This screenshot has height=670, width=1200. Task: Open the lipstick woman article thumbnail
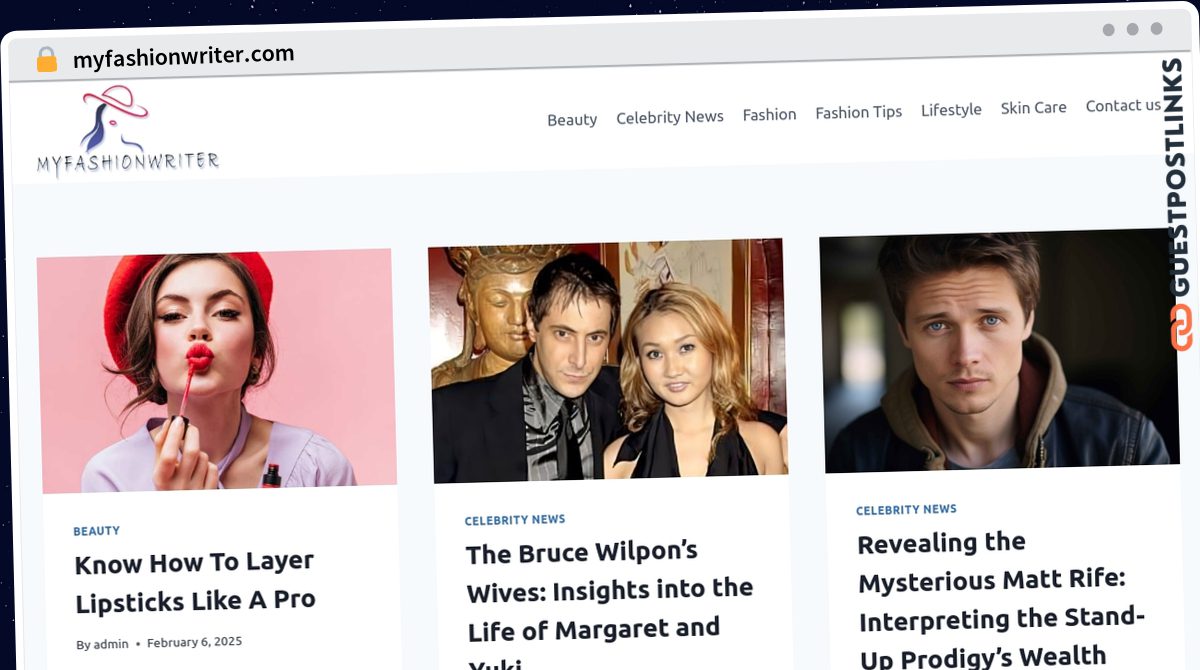pyautogui.click(x=216, y=370)
